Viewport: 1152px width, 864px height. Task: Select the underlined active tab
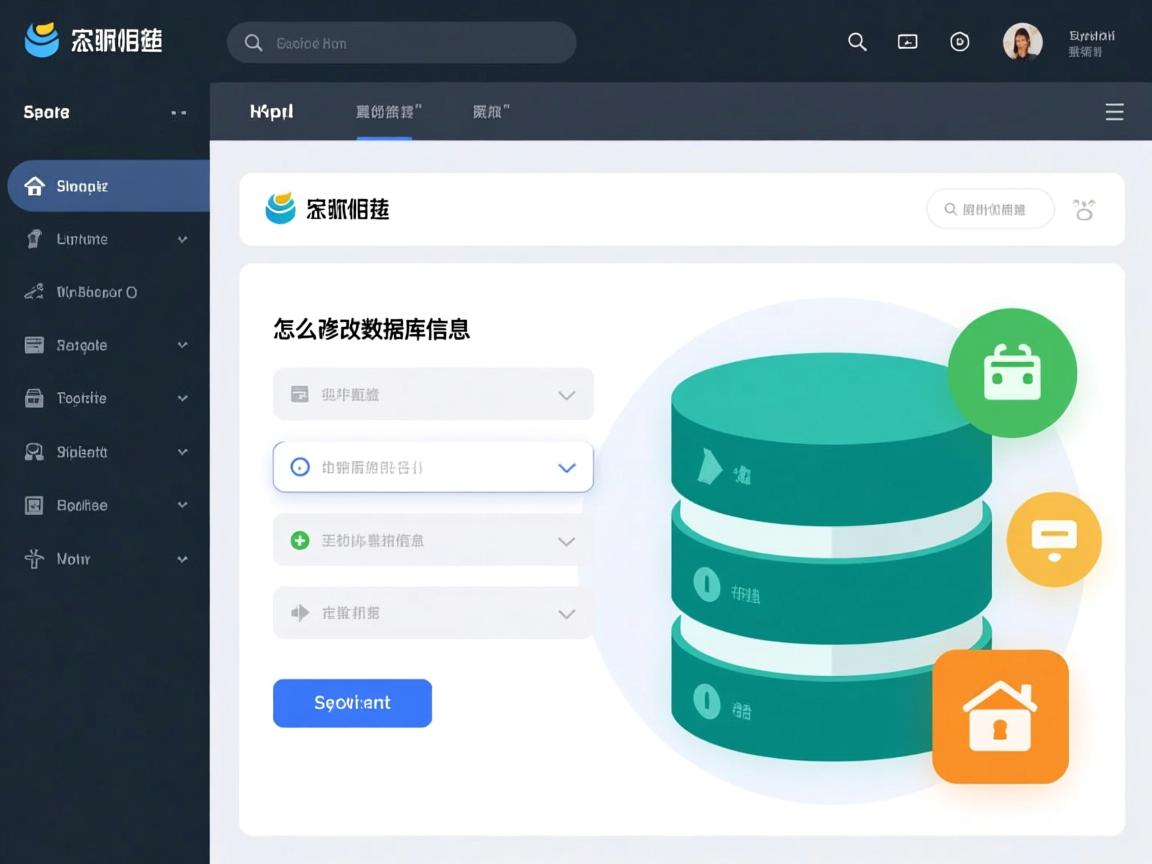point(384,112)
